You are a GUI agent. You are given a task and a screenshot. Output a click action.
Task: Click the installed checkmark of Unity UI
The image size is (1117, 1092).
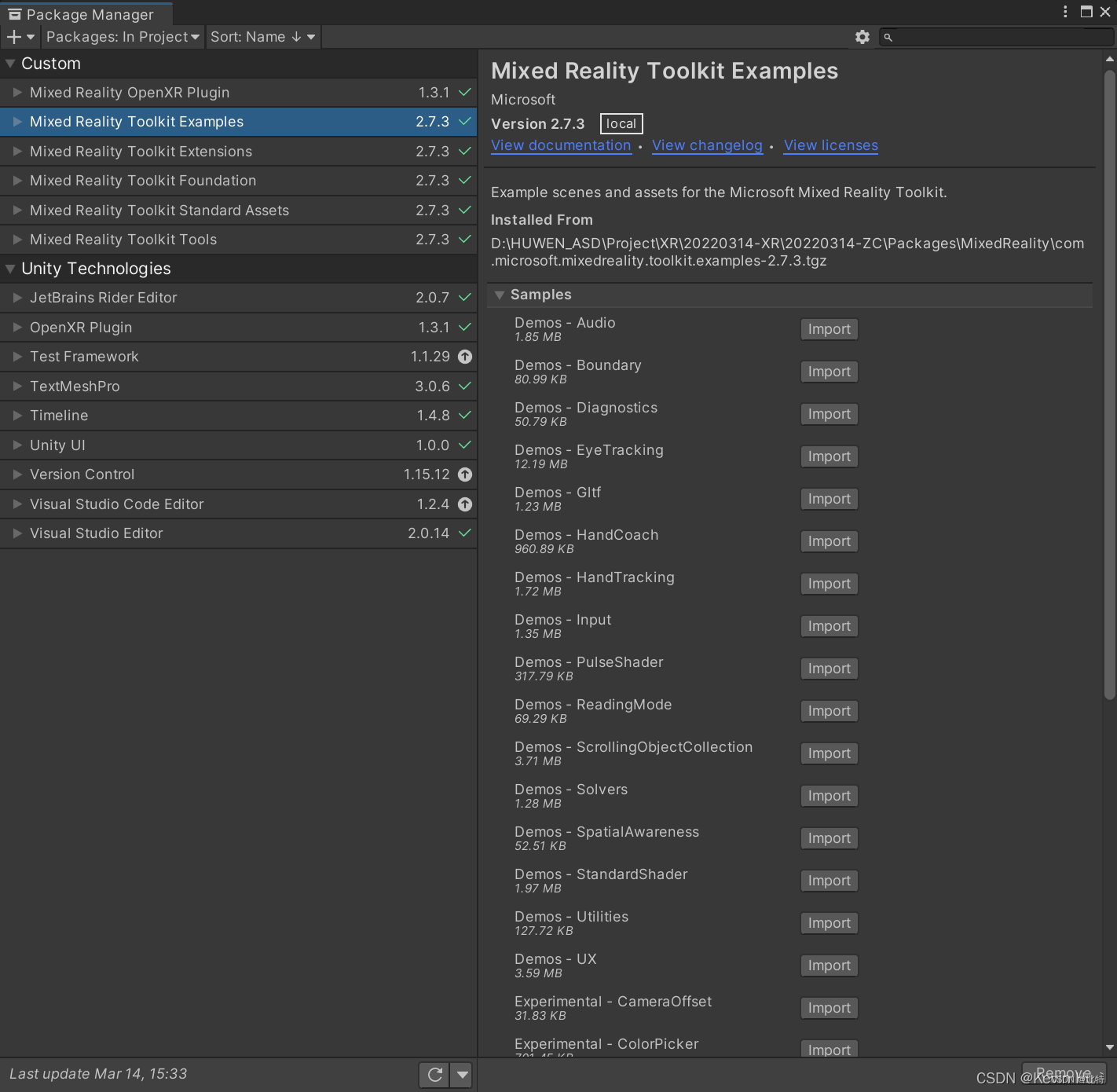465,445
